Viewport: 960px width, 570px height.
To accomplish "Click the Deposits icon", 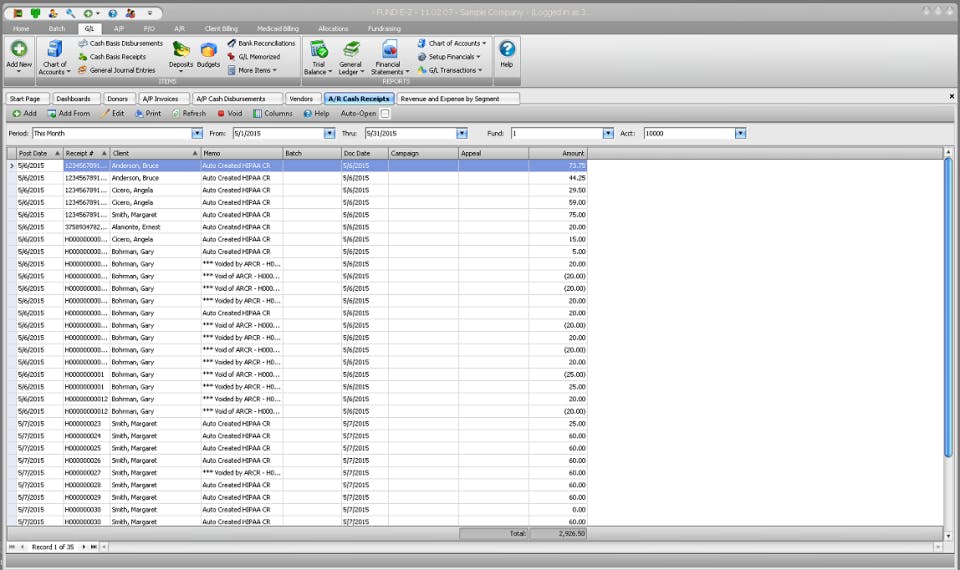I will [181, 50].
